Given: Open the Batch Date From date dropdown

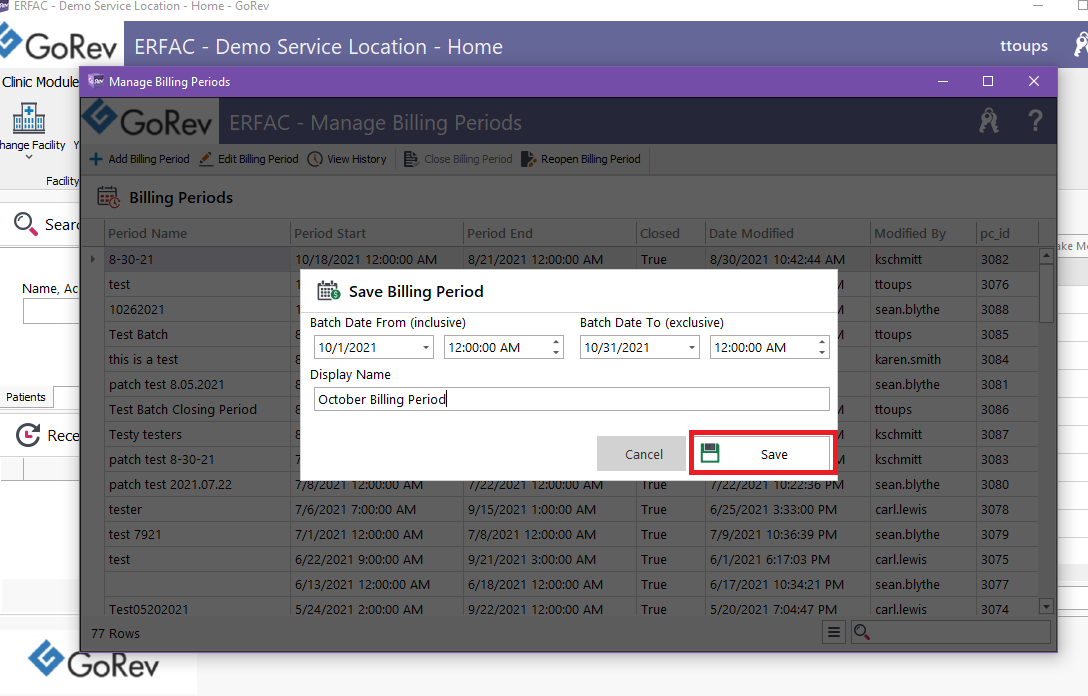Looking at the screenshot, I should (x=425, y=347).
